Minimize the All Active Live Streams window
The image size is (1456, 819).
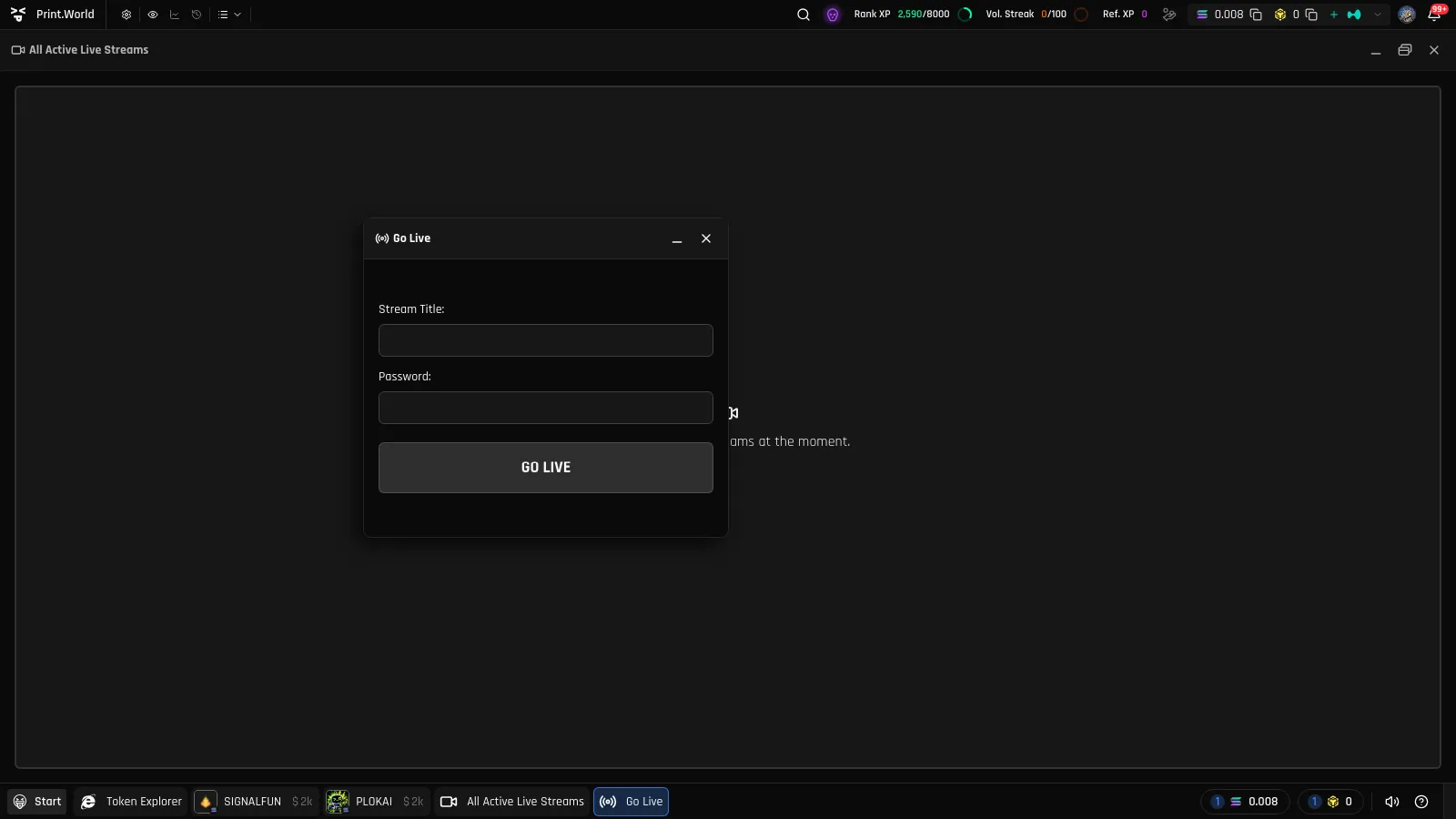pyautogui.click(x=1376, y=51)
